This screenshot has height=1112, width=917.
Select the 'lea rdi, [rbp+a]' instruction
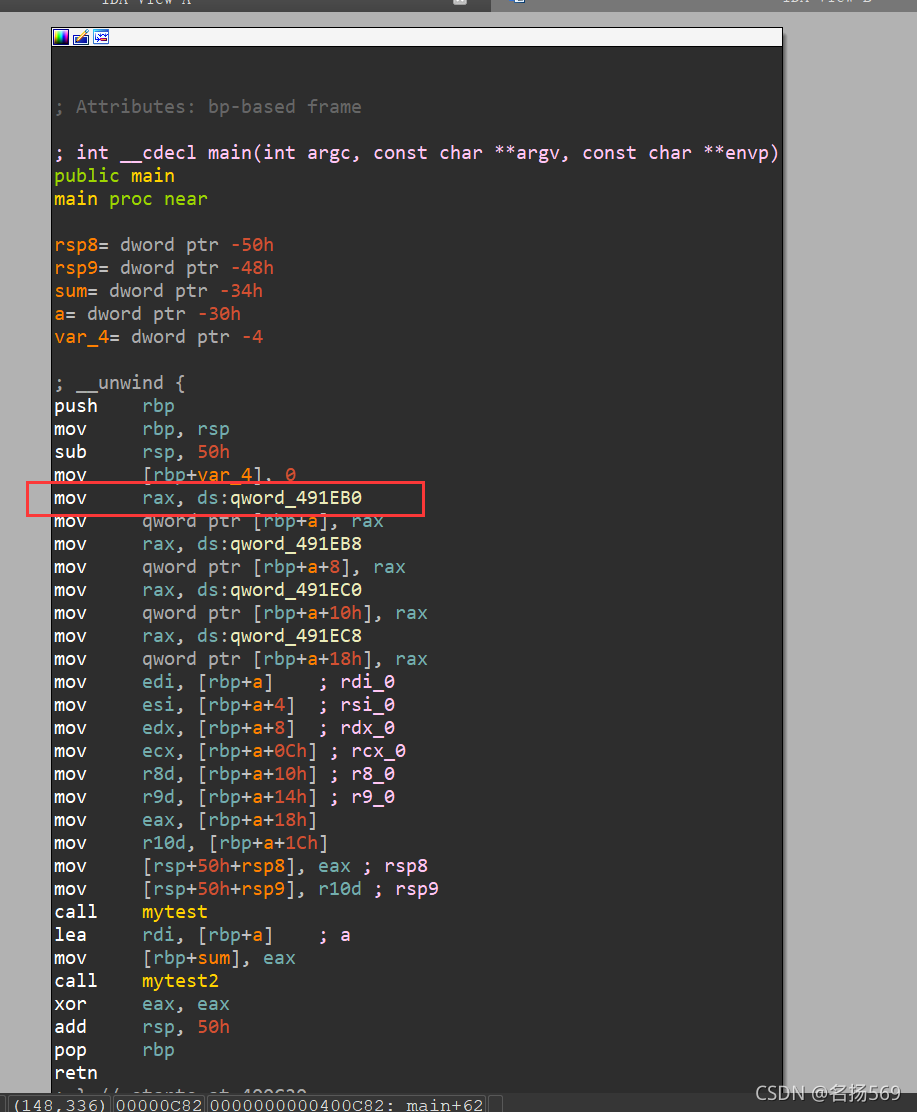tap(164, 935)
